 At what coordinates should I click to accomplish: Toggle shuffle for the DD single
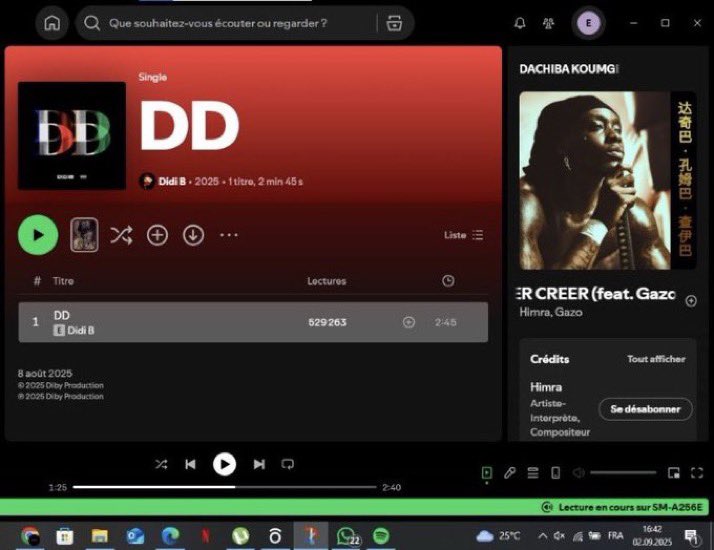tap(121, 235)
